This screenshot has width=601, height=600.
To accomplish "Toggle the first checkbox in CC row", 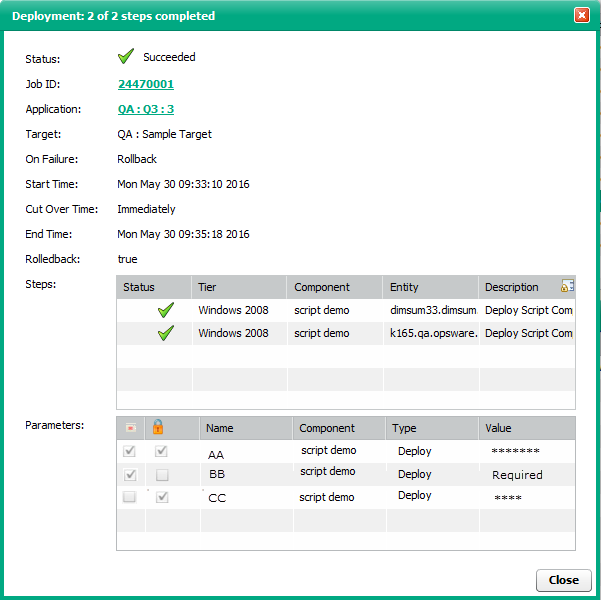I will coord(130,497).
